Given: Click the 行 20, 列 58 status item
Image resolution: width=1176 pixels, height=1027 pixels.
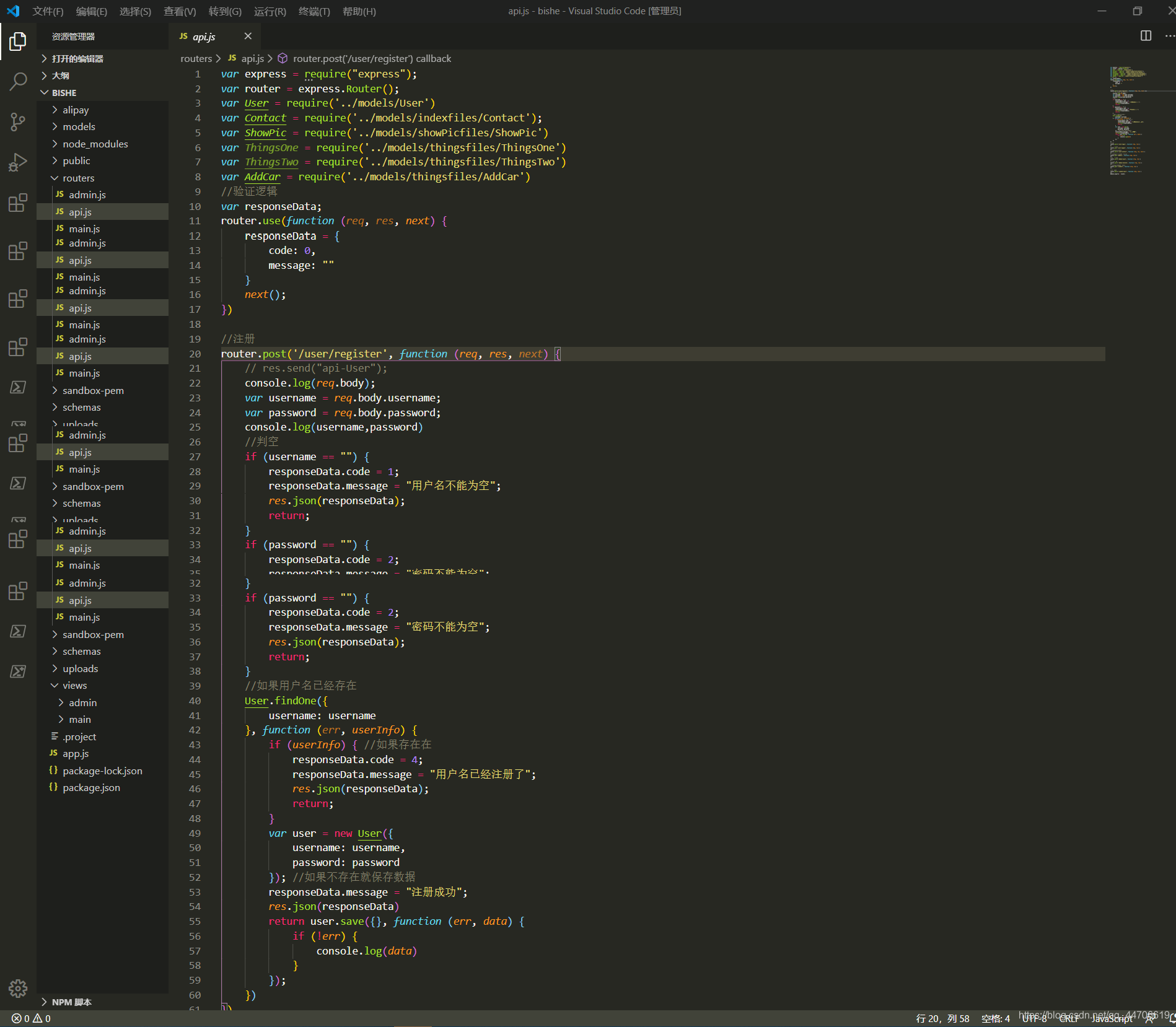Looking at the screenshot, I should (942, 1018).
